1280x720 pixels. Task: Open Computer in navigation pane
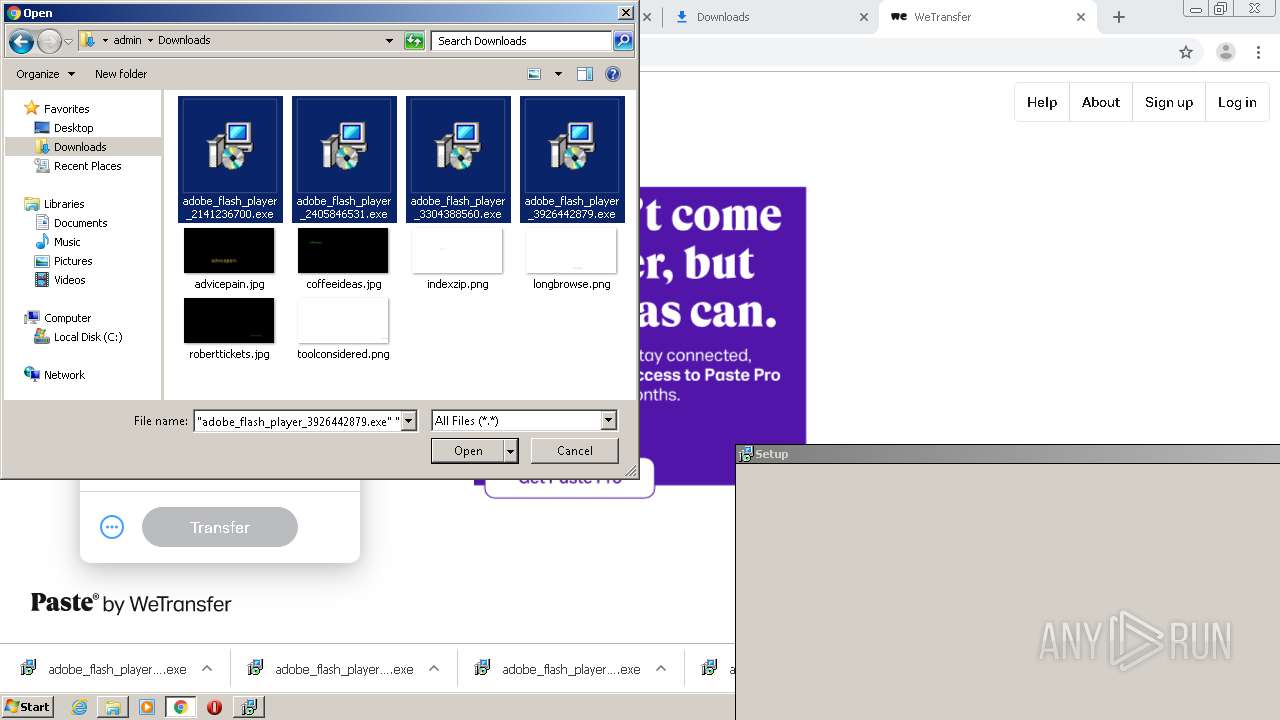[67, 318]
